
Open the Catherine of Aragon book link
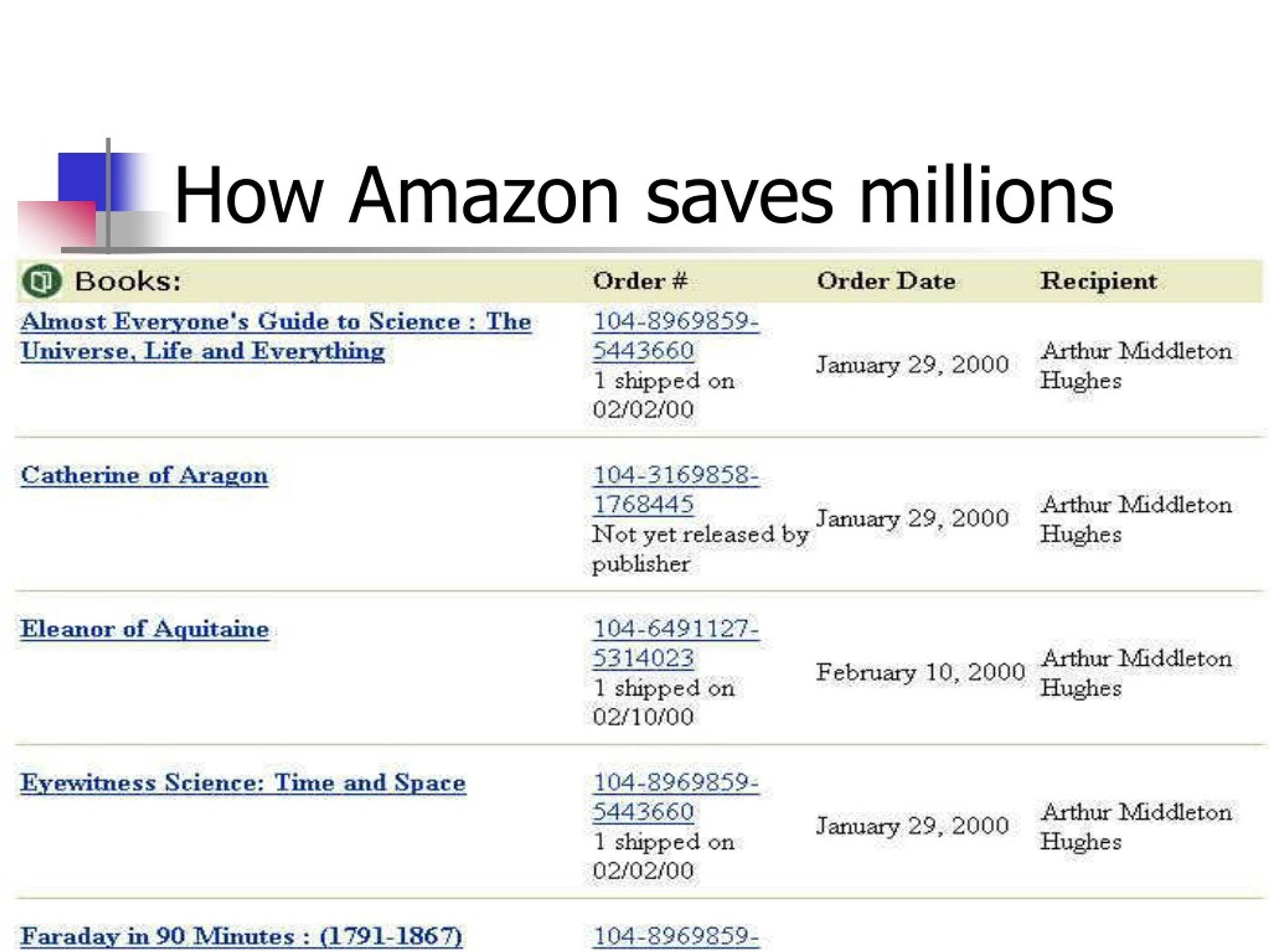pyautogui.click(x=144, y=476)
